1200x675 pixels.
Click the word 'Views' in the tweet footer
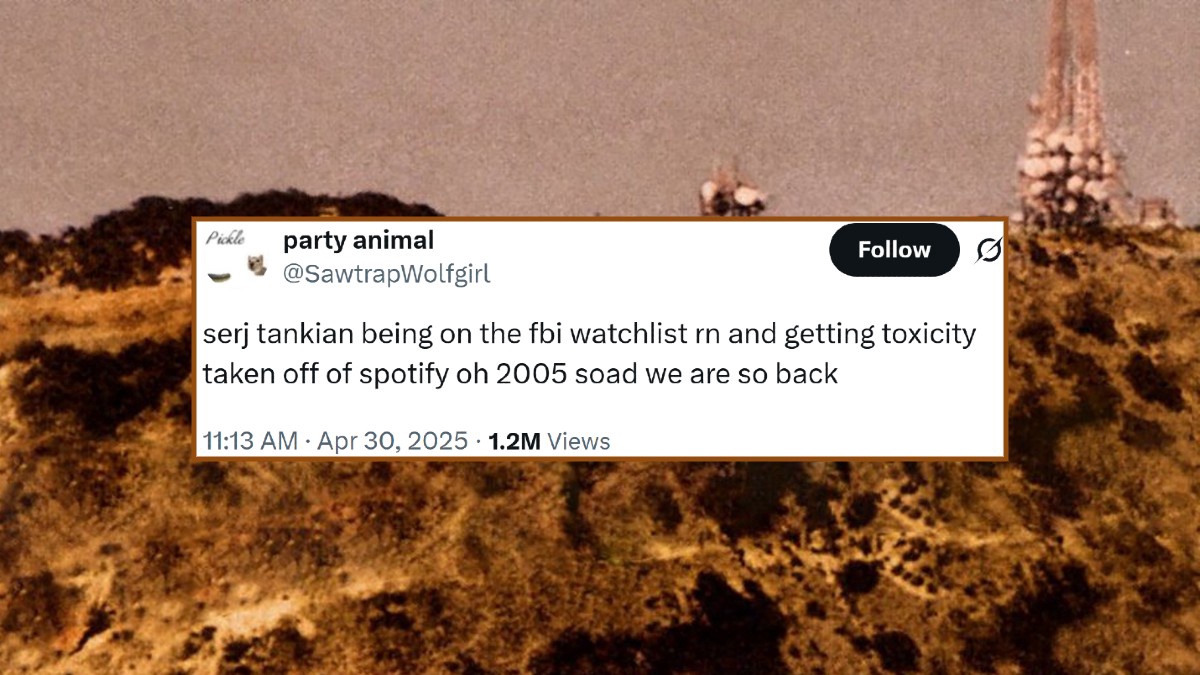pos(579,441)
